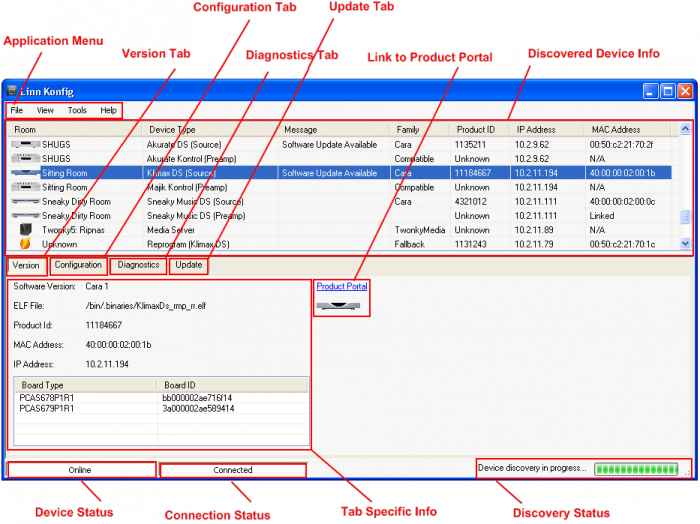Click Board ID bb000002ae716f14

click(197, 398)
